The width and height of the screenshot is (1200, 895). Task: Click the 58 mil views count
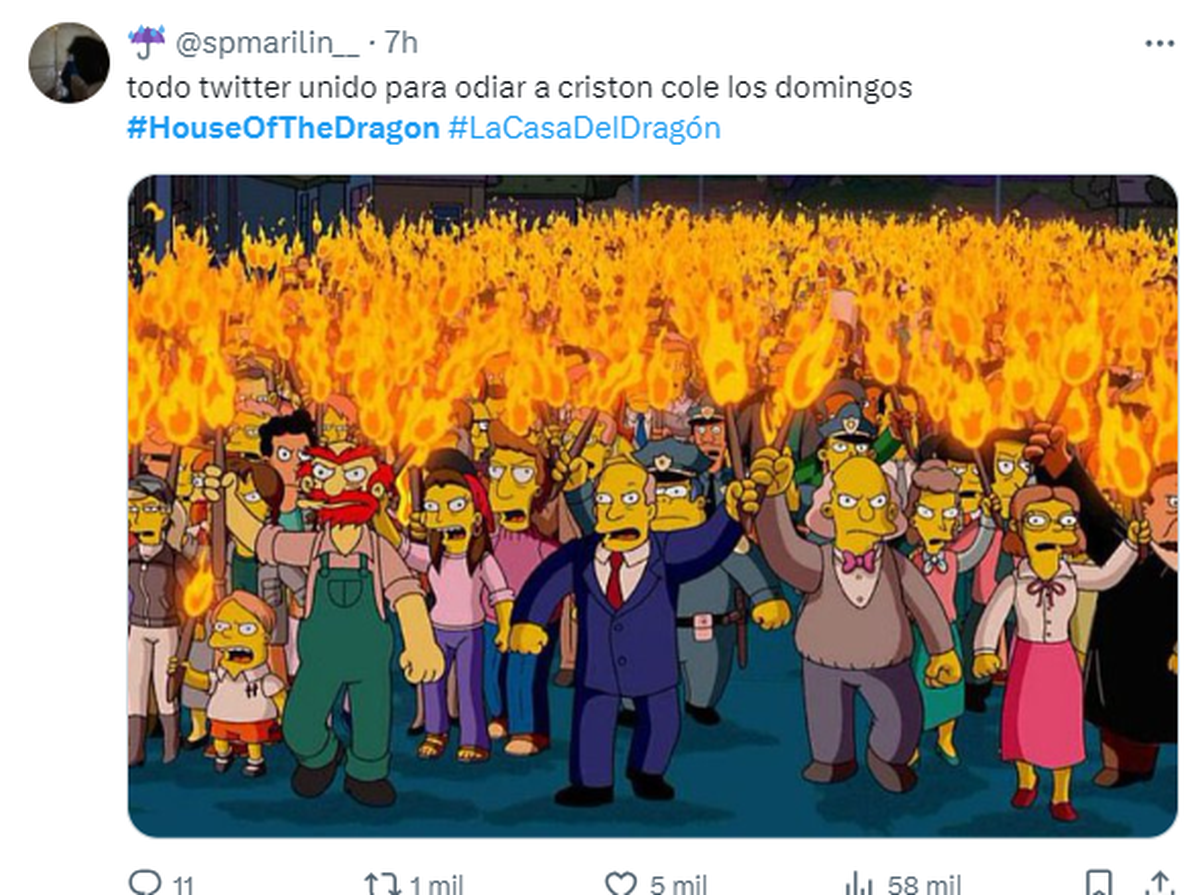point(924,885)
